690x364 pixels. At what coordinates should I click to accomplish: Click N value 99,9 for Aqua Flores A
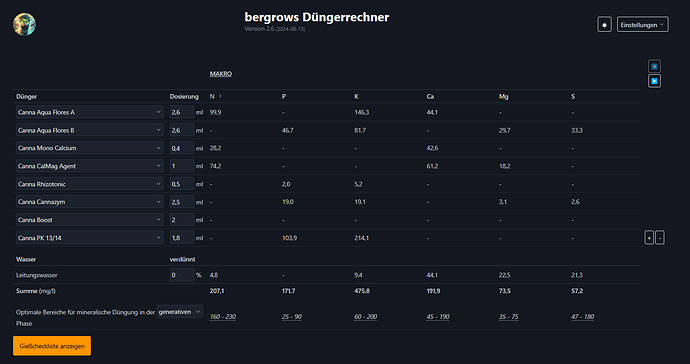[x=215, y=112]
